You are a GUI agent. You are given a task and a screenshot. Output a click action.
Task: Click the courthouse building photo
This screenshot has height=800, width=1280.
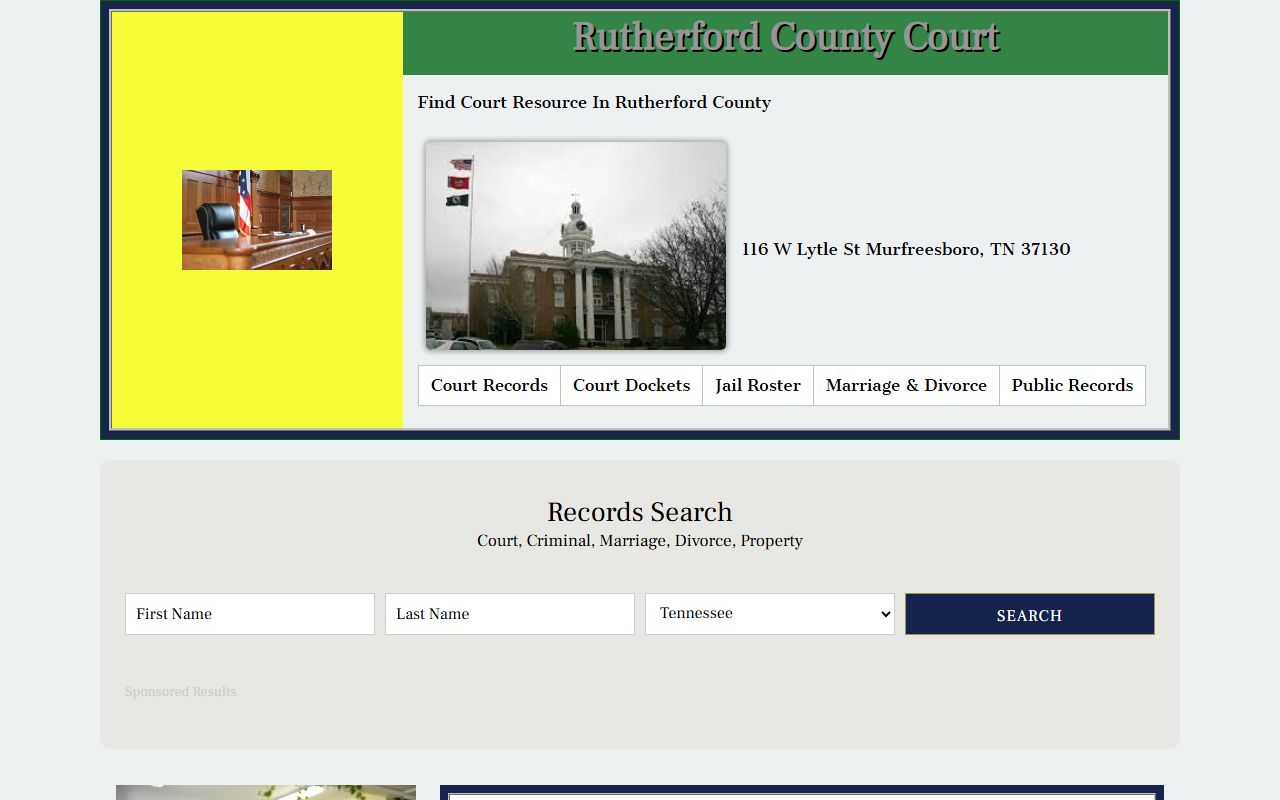point(576,245)
